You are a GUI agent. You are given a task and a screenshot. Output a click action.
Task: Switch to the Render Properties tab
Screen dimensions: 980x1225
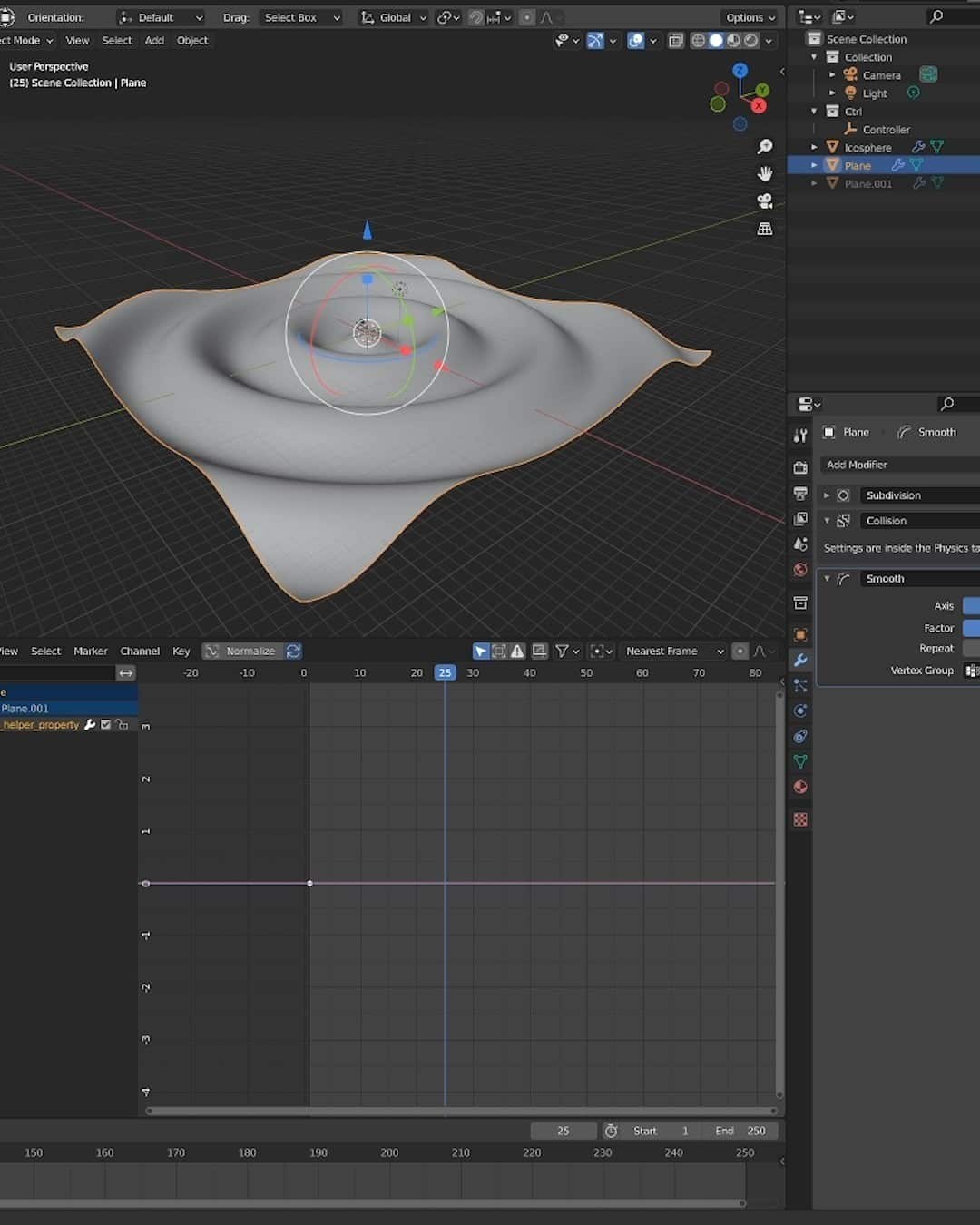tap(799, 466)
